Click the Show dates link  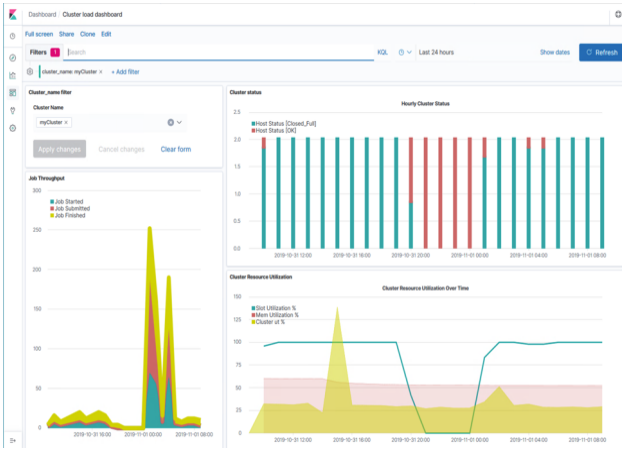click(555, 52)
